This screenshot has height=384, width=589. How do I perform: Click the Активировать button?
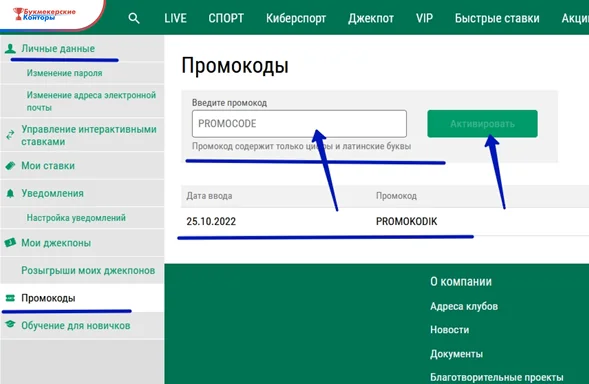[482, 124]
